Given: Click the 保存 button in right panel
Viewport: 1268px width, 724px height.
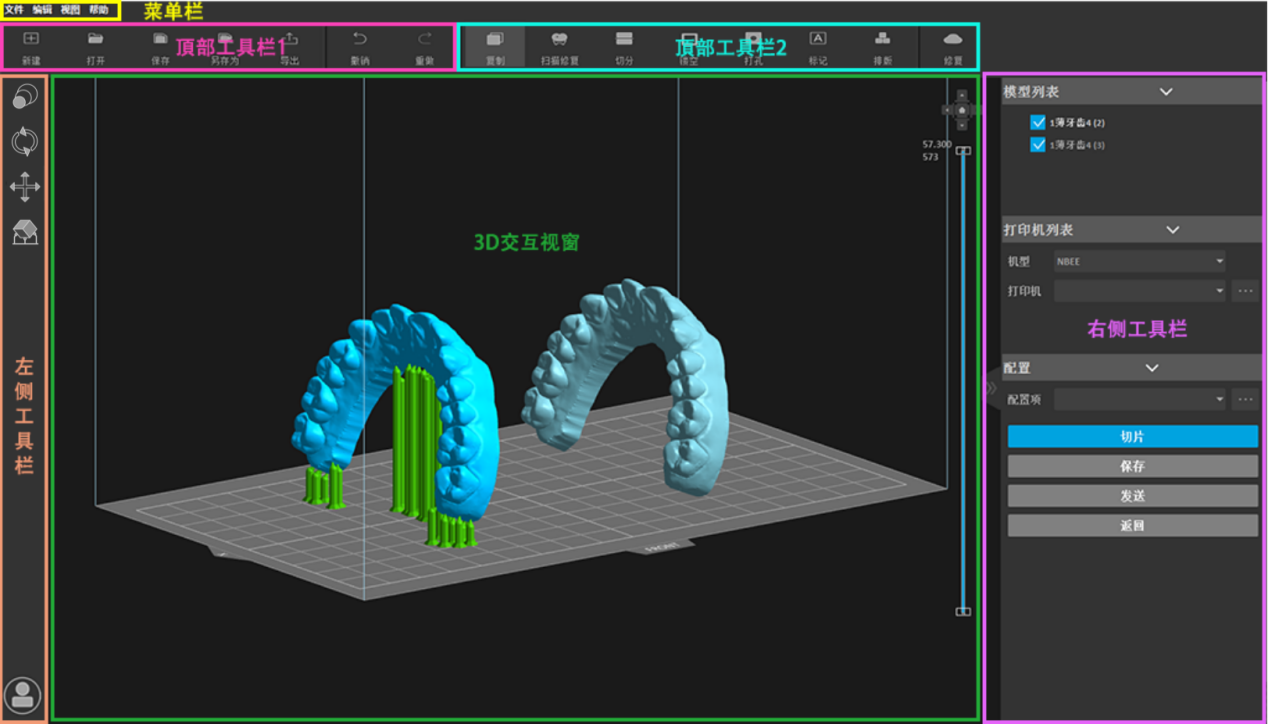Looking at the screenshot, I should click(x=1132, y=466).
